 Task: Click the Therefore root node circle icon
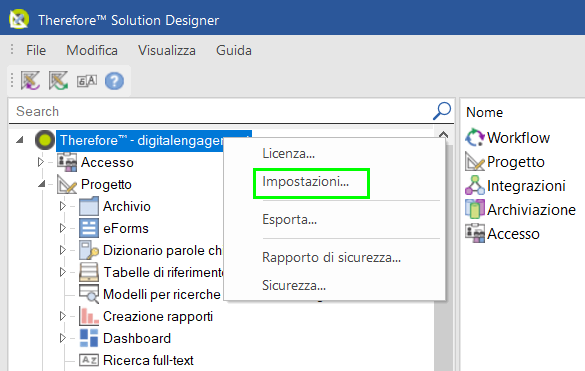click(x=45, y=140)
